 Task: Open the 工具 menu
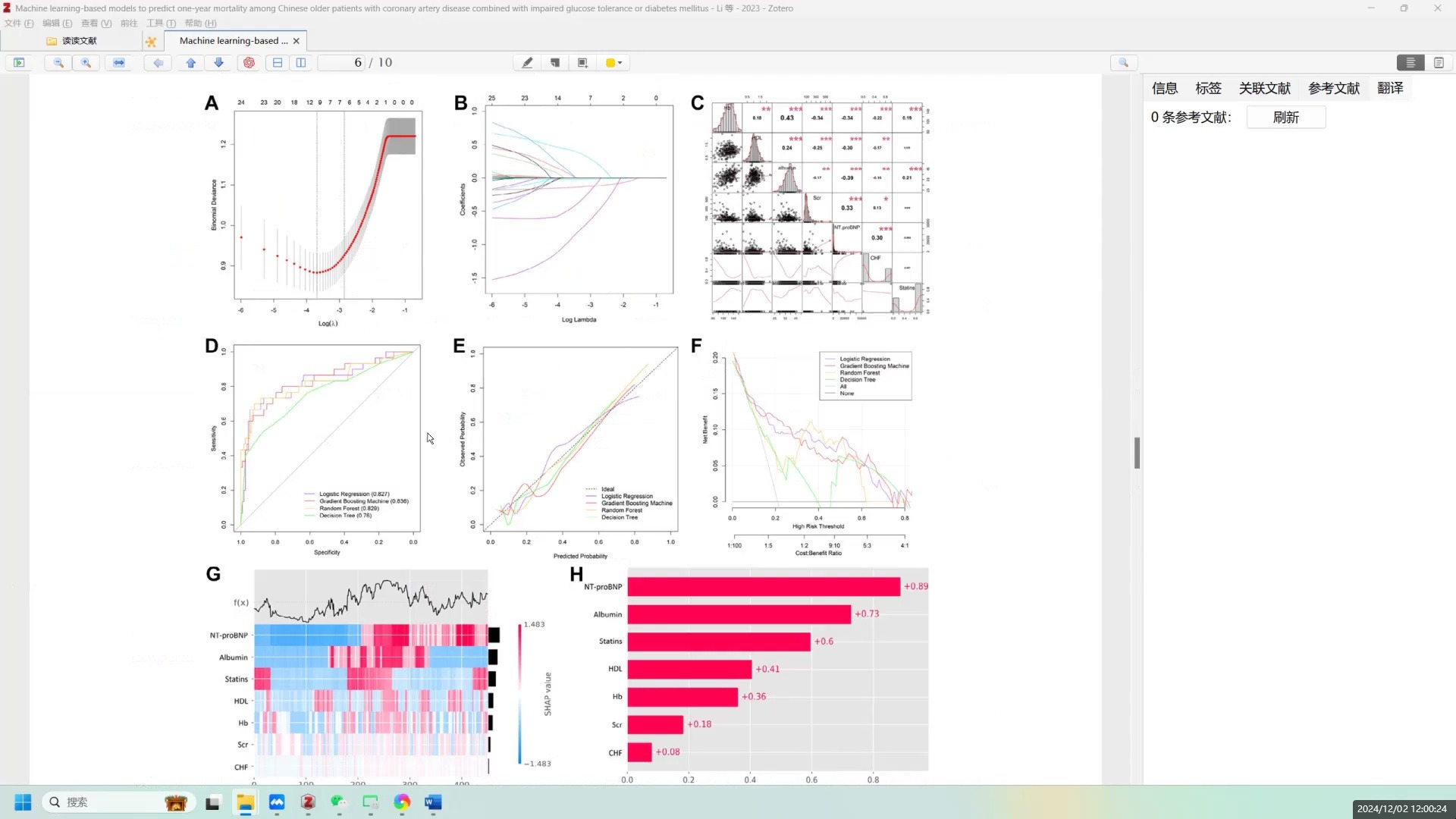pyautogui.click(x=161, y=24)
